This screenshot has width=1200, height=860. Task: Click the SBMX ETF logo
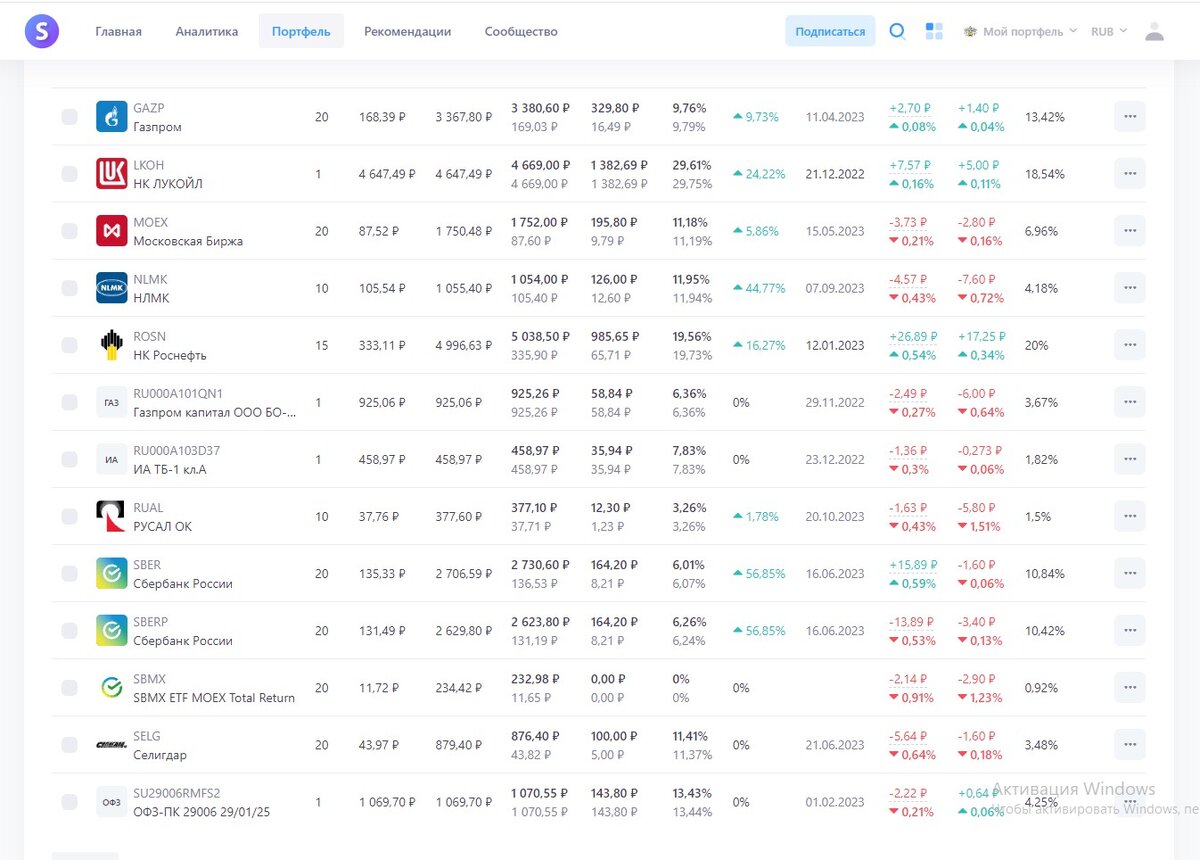click(111, 687)
